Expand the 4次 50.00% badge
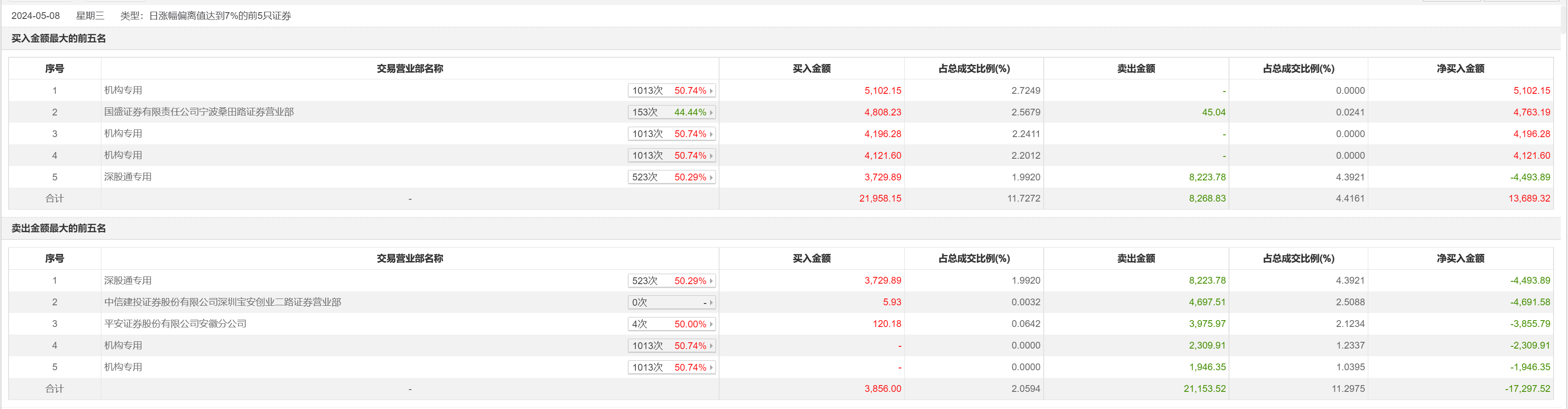This screenshot has width=1568, height=409. pos(671,324)
